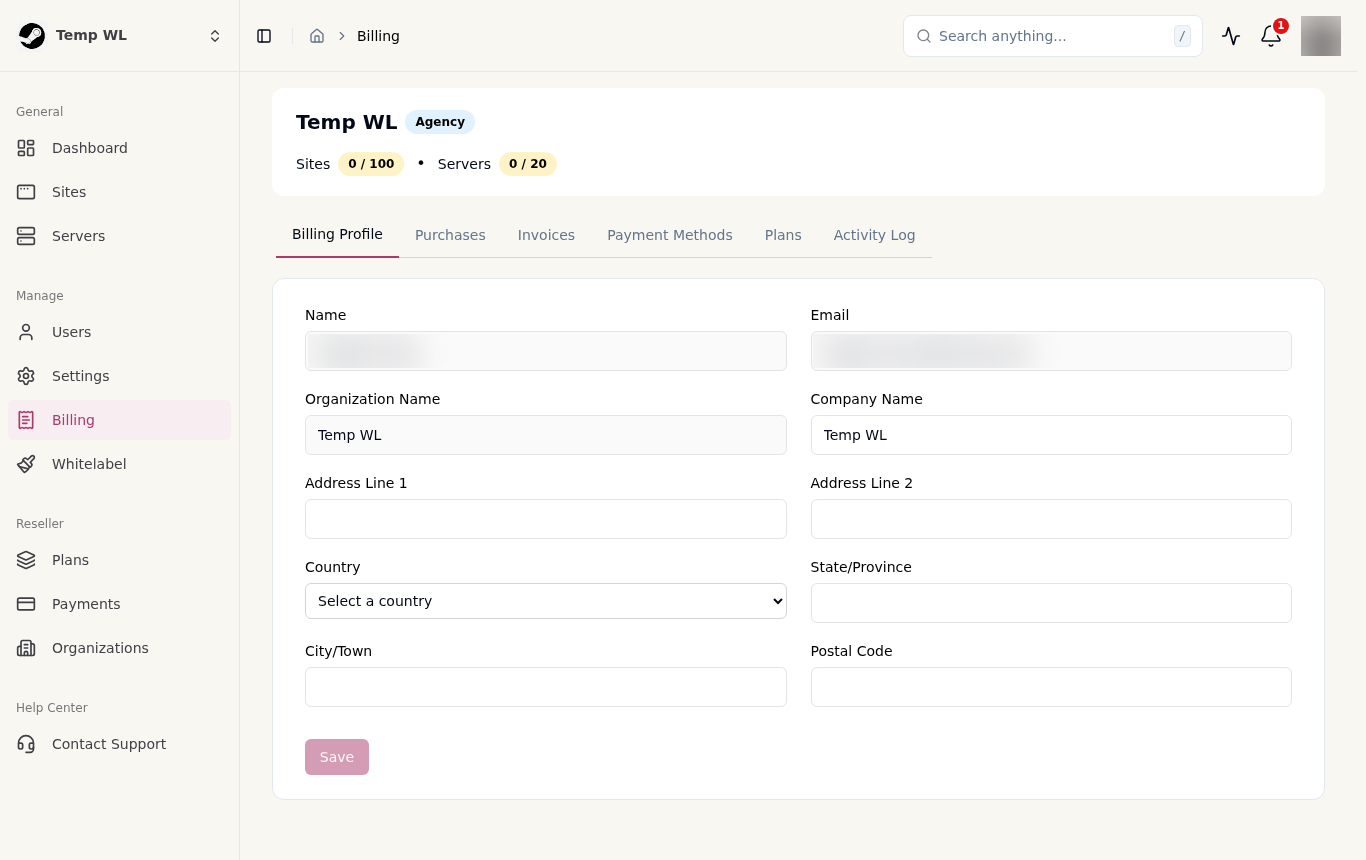This screenshot has width=1366, height=860.
Task: Open user avatar menu
Action: [1321, 36]
